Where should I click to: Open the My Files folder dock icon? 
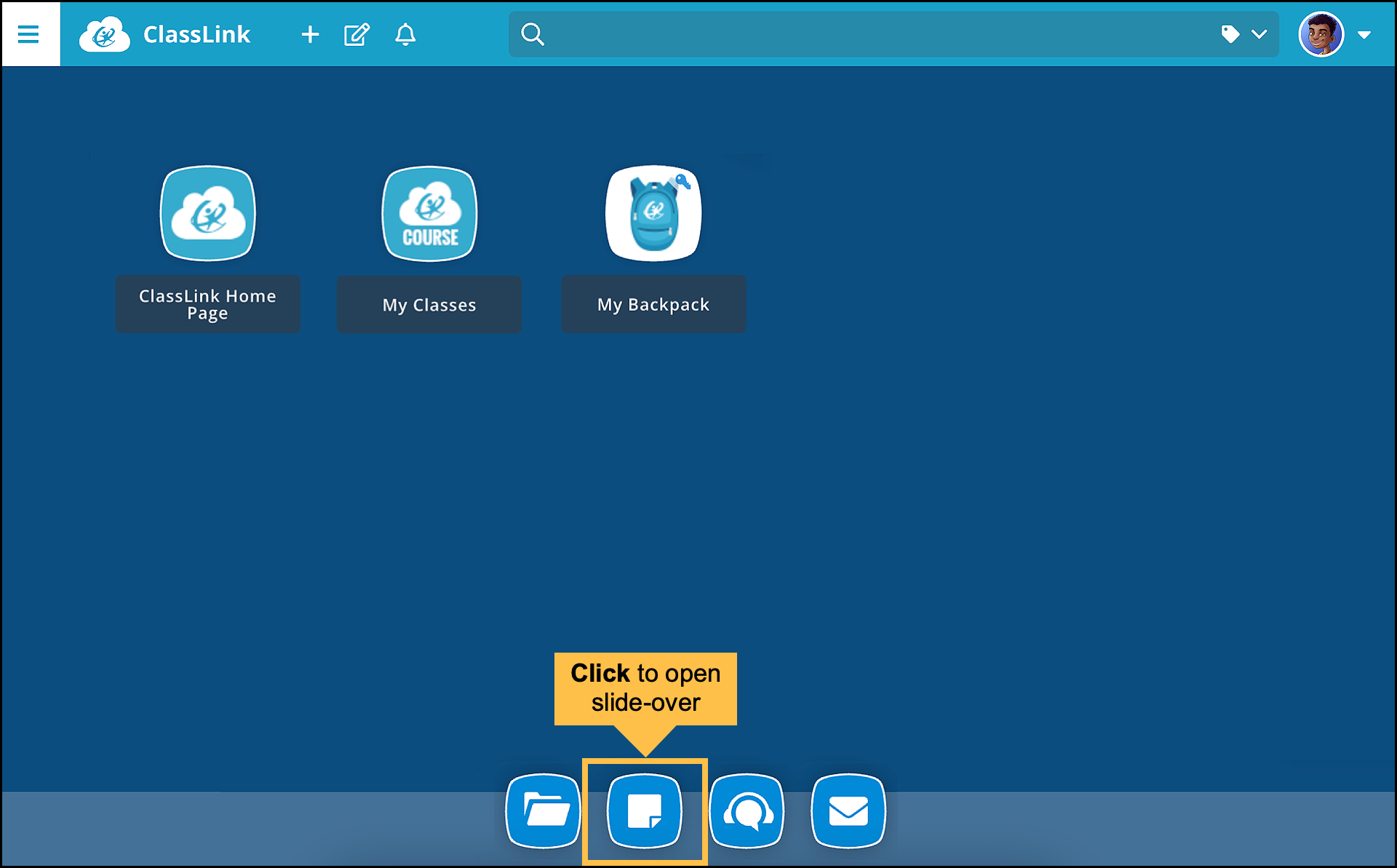click(x=544, y=811)
